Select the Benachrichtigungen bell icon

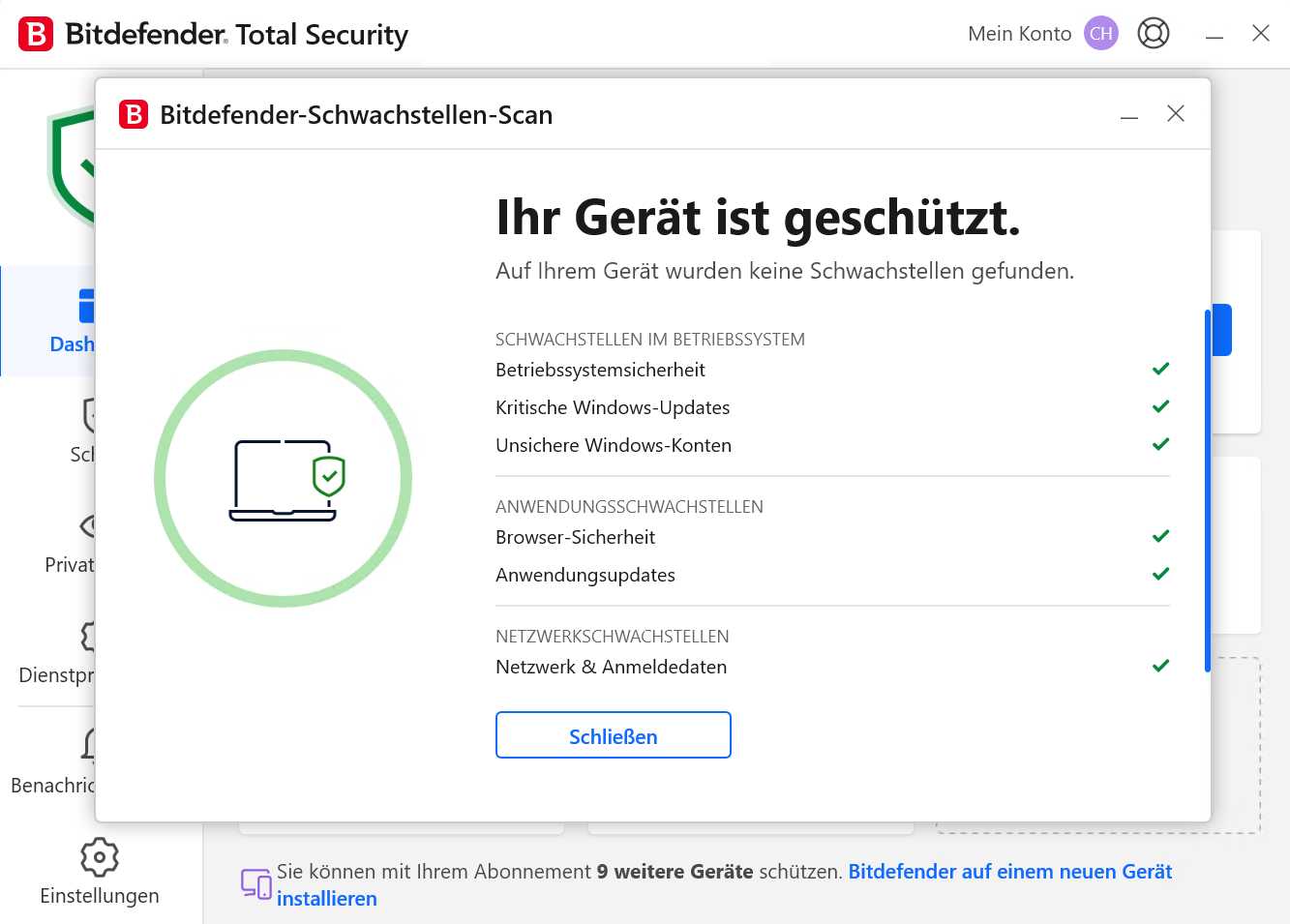coord(89,745)
